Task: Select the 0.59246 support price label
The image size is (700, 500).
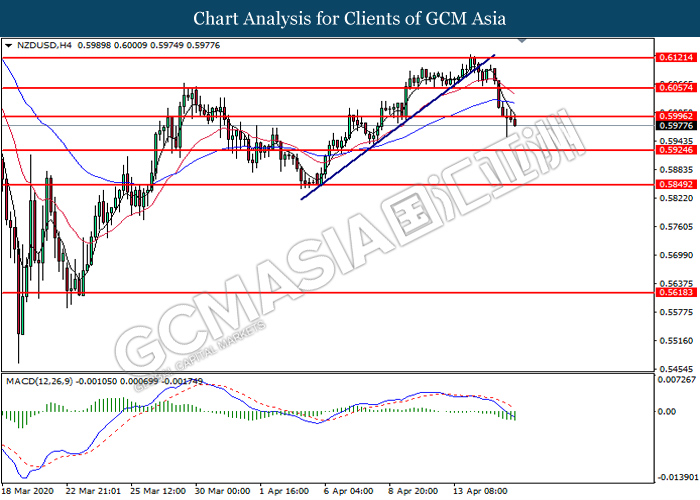Action: click(676, 150)
